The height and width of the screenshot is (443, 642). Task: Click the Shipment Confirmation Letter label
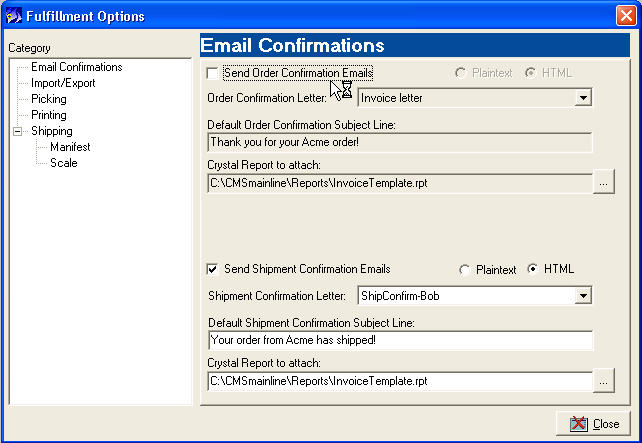point(277,296)
